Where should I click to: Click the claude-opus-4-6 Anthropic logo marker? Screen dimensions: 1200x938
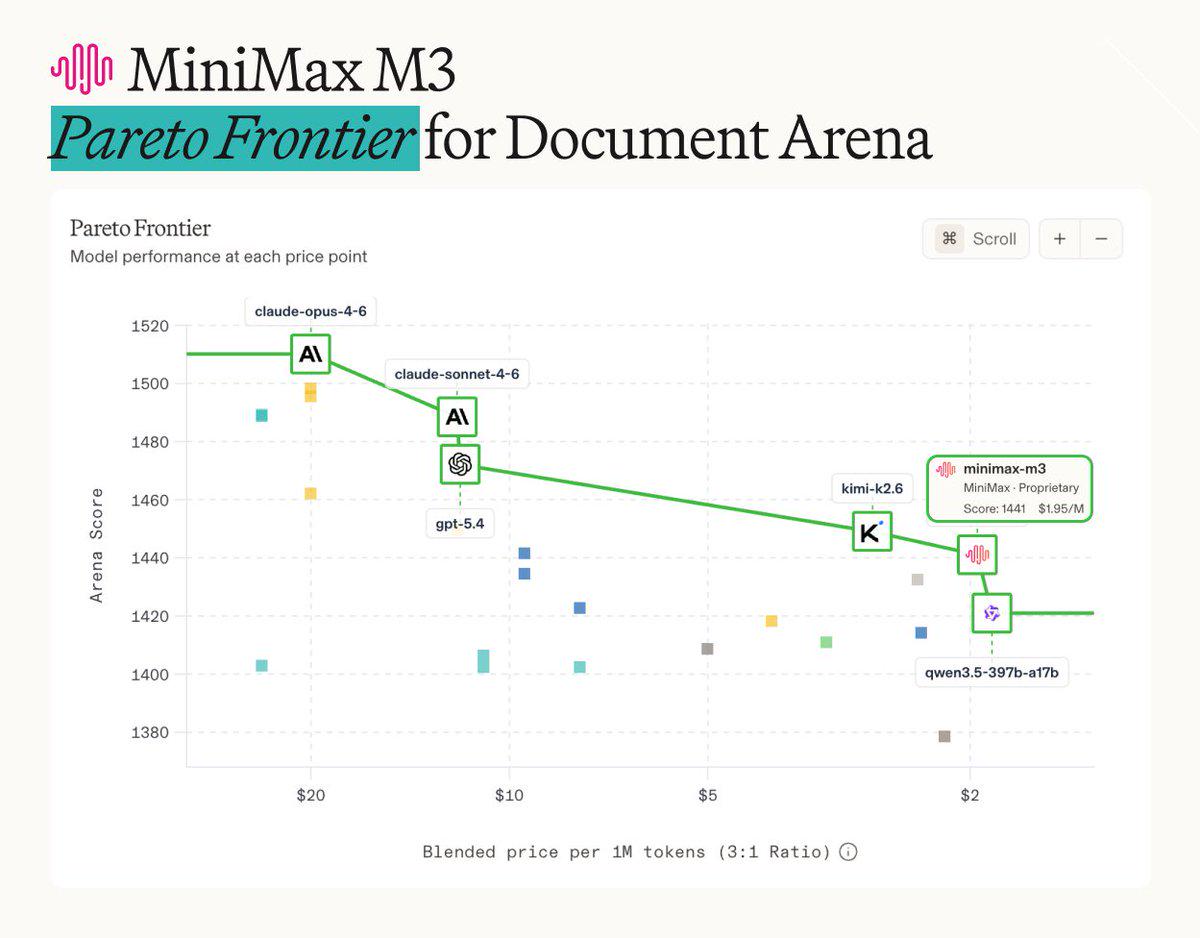(x=310, y=354)
